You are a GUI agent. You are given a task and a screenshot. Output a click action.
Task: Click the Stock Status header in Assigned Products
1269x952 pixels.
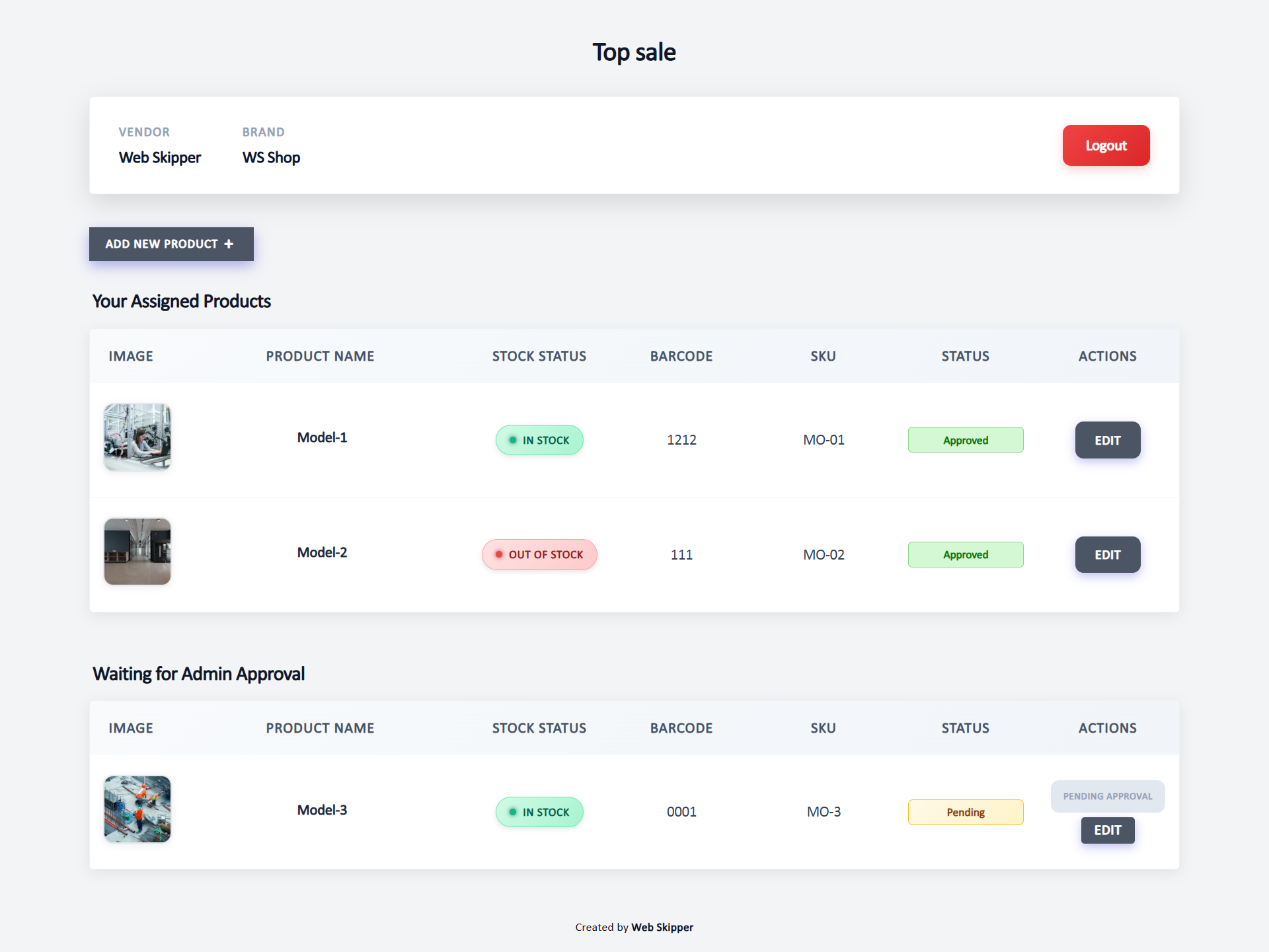pyautogui.click(x=539, y=356)
